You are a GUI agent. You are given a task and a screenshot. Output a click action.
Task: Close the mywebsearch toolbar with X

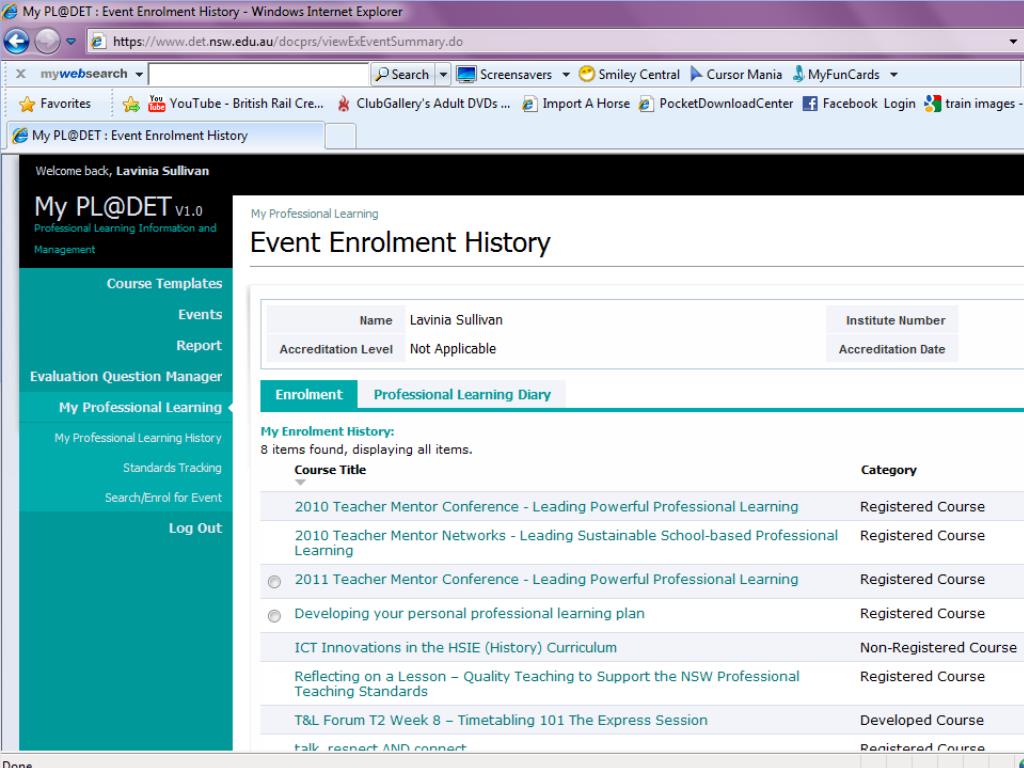21,74
